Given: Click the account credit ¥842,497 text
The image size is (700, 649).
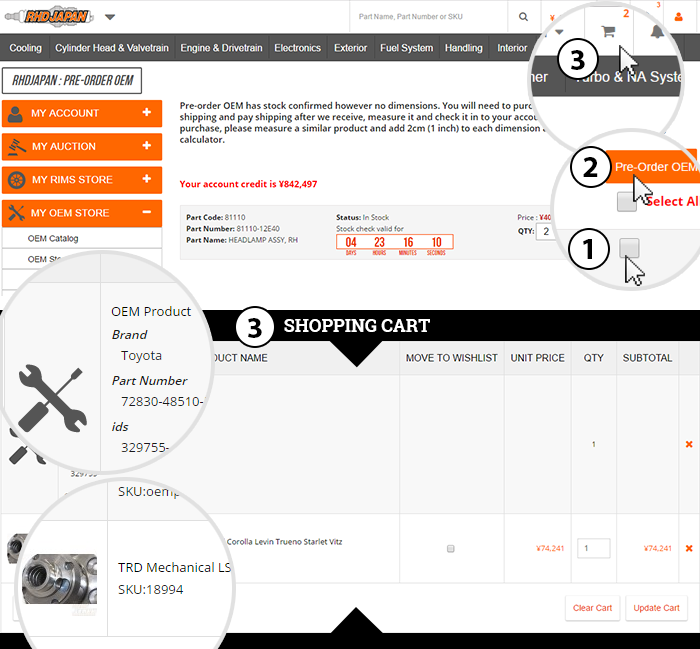Looking at the screenshot, I should pyautogui.click(x=248, y=184).
